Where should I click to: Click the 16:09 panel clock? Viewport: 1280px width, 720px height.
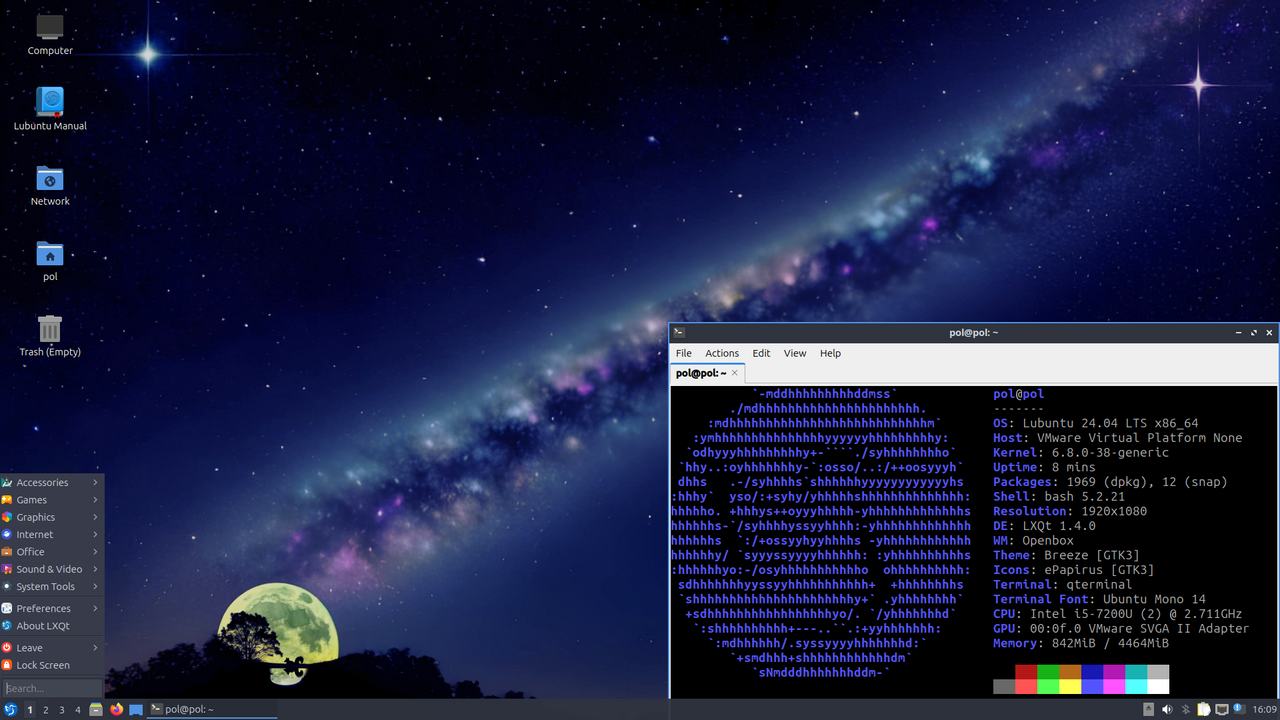1265,710
